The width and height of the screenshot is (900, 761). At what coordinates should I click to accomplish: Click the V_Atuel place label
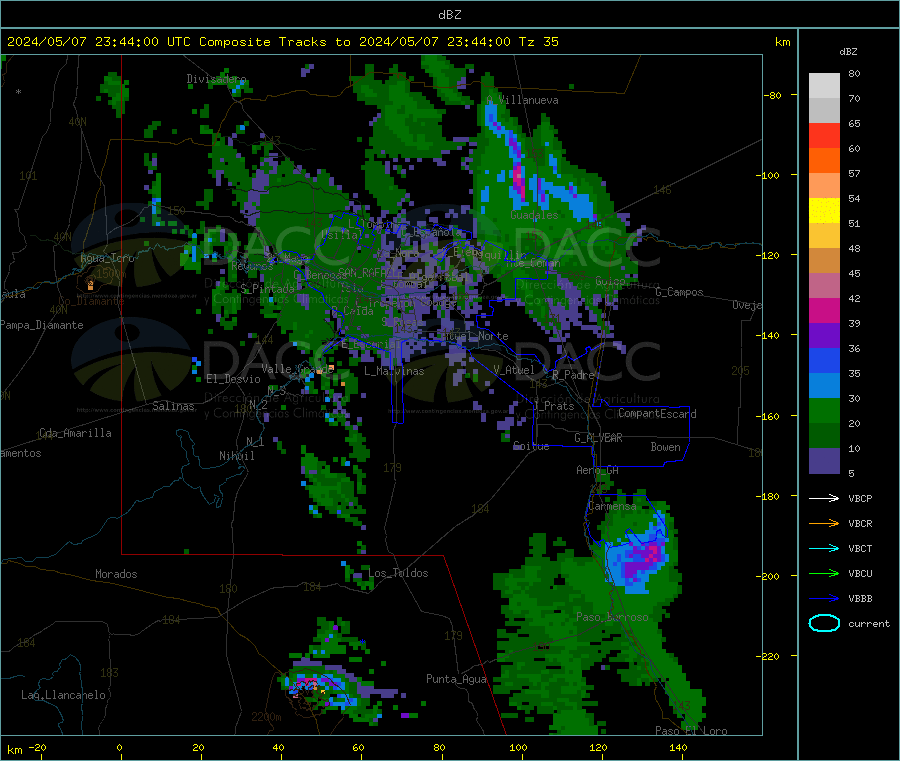(514, 370)
